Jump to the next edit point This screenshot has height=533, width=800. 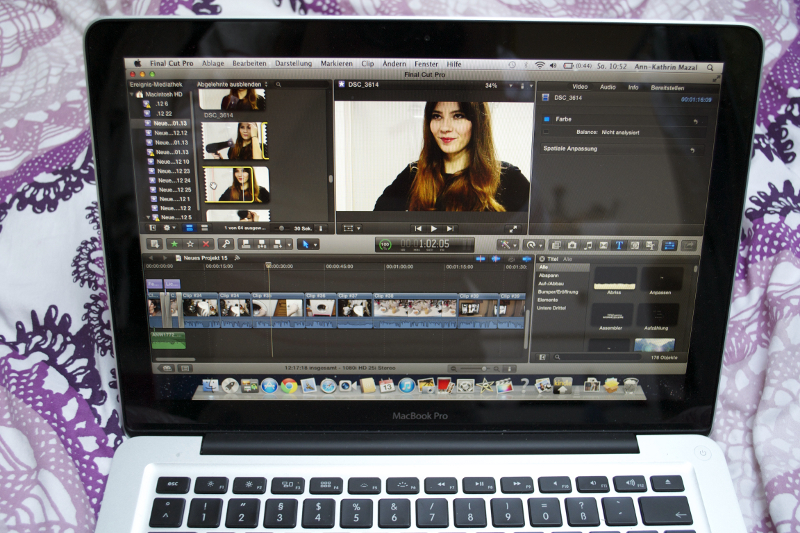[x=449, y=229]
